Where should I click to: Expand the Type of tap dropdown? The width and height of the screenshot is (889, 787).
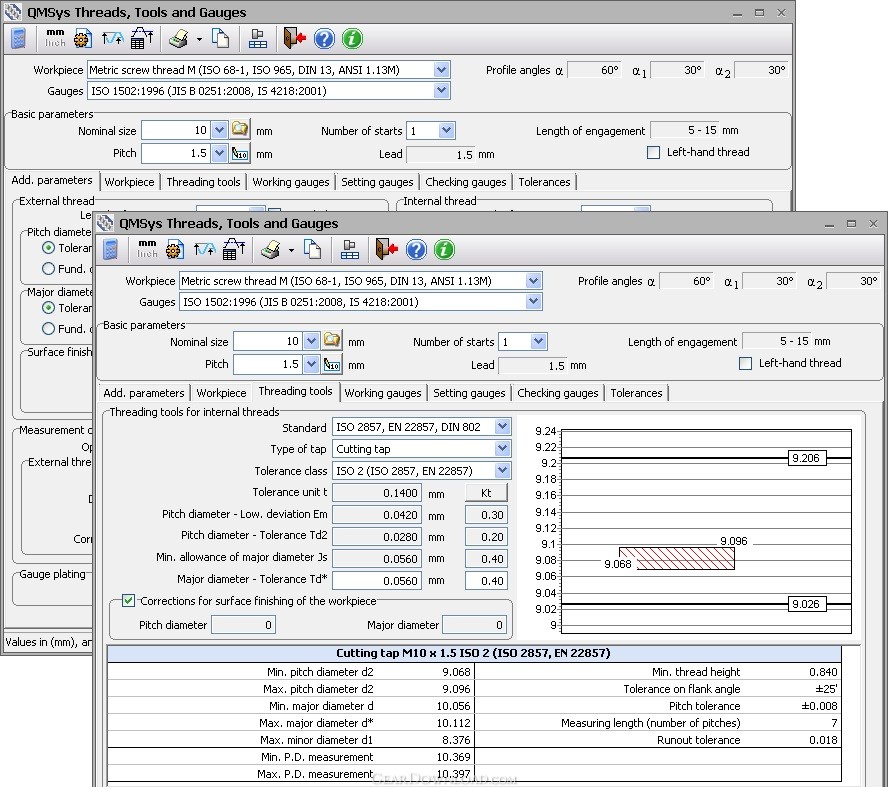click(x=502, y=448)
